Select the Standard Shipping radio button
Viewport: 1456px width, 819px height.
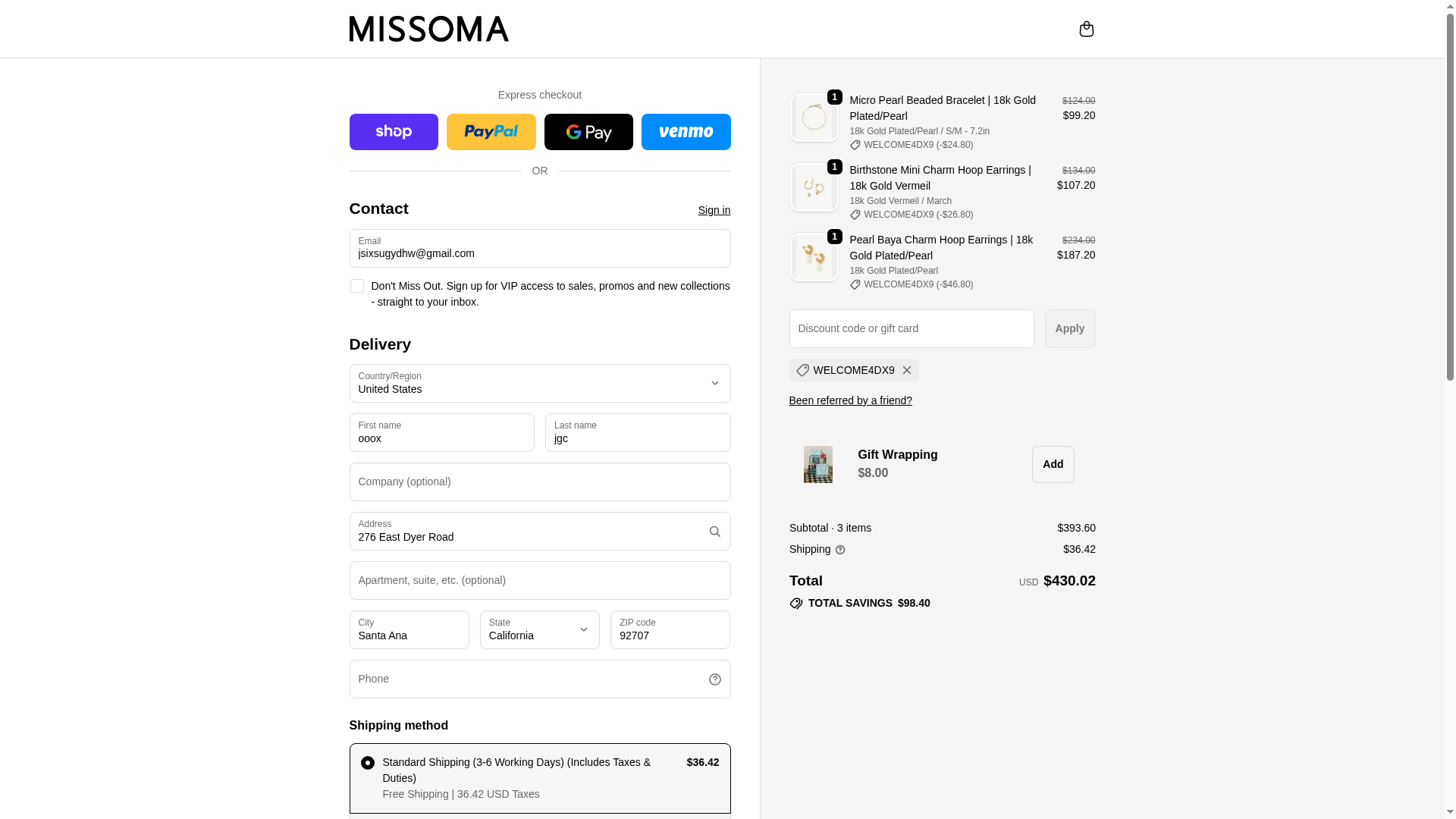368,763
